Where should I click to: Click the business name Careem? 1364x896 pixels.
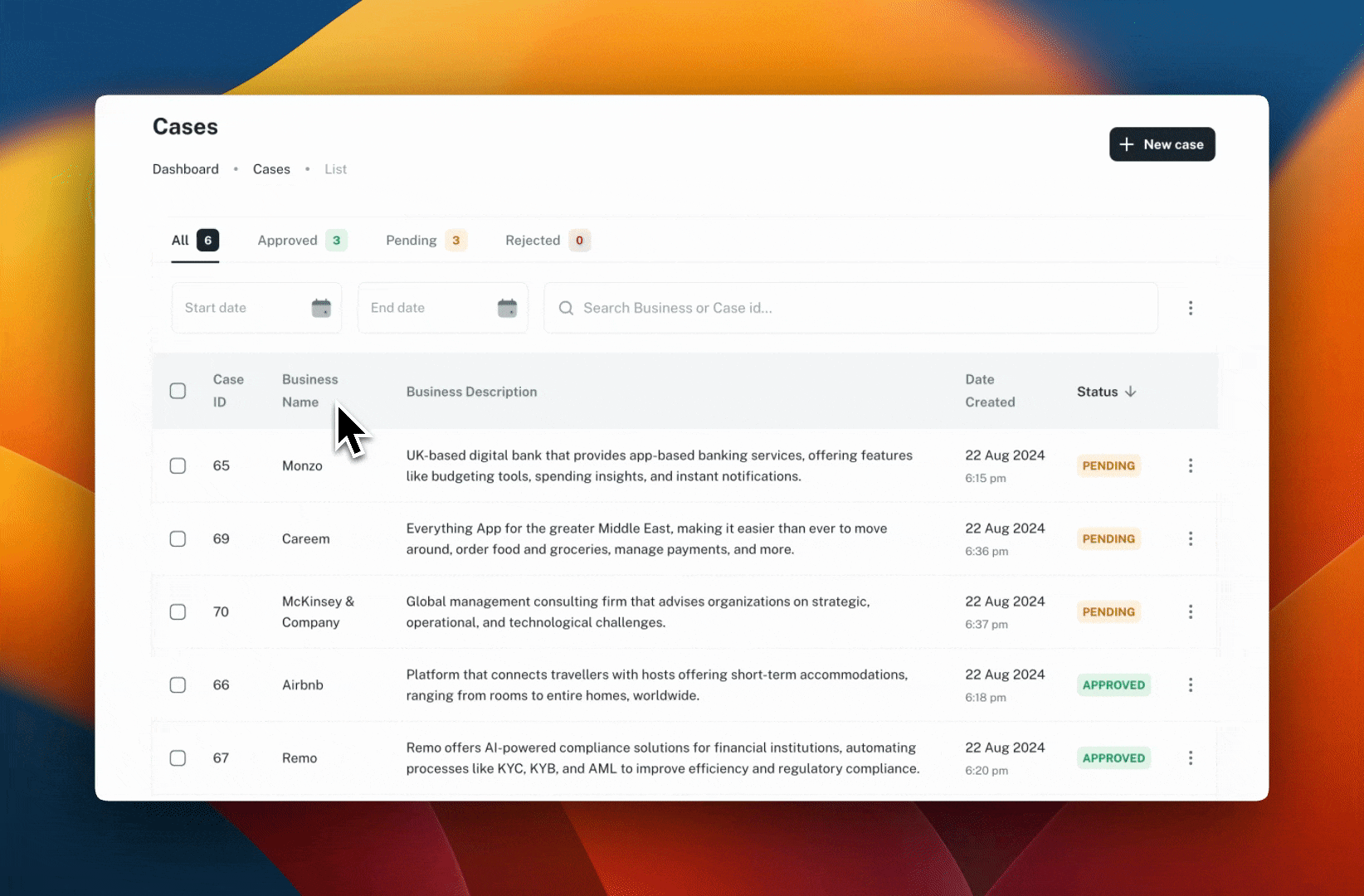click(x=305, y=538)
